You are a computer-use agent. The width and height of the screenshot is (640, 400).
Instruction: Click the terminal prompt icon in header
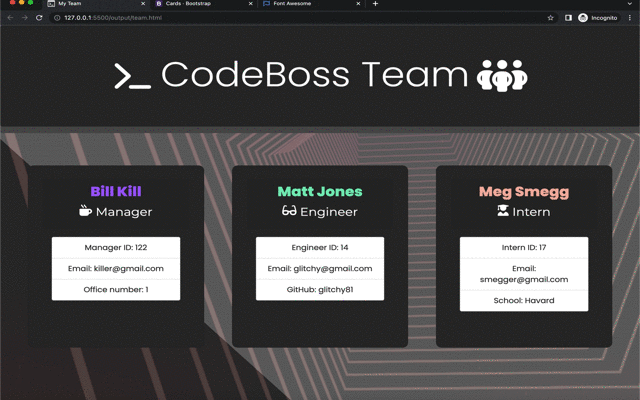[133, 76]
